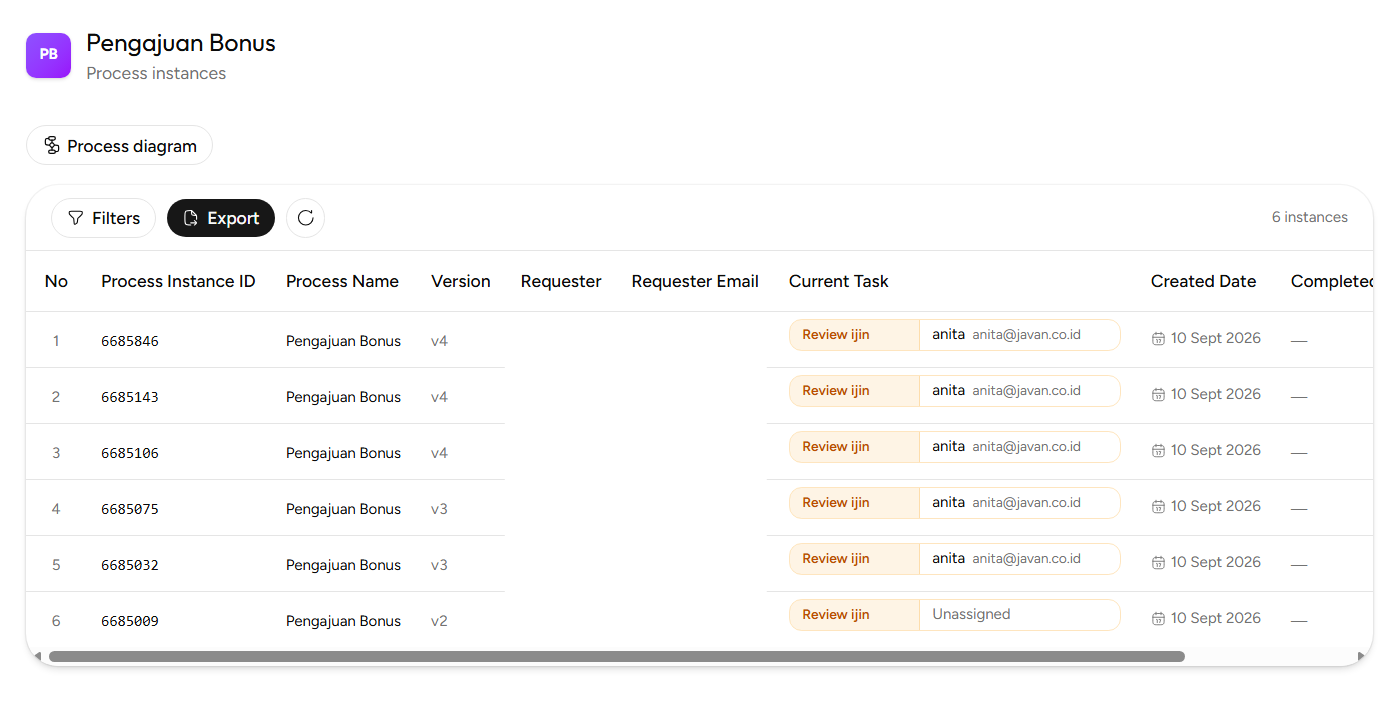Click the export file icon
This screenshot has height=707, width=1392.
[191, 218]
